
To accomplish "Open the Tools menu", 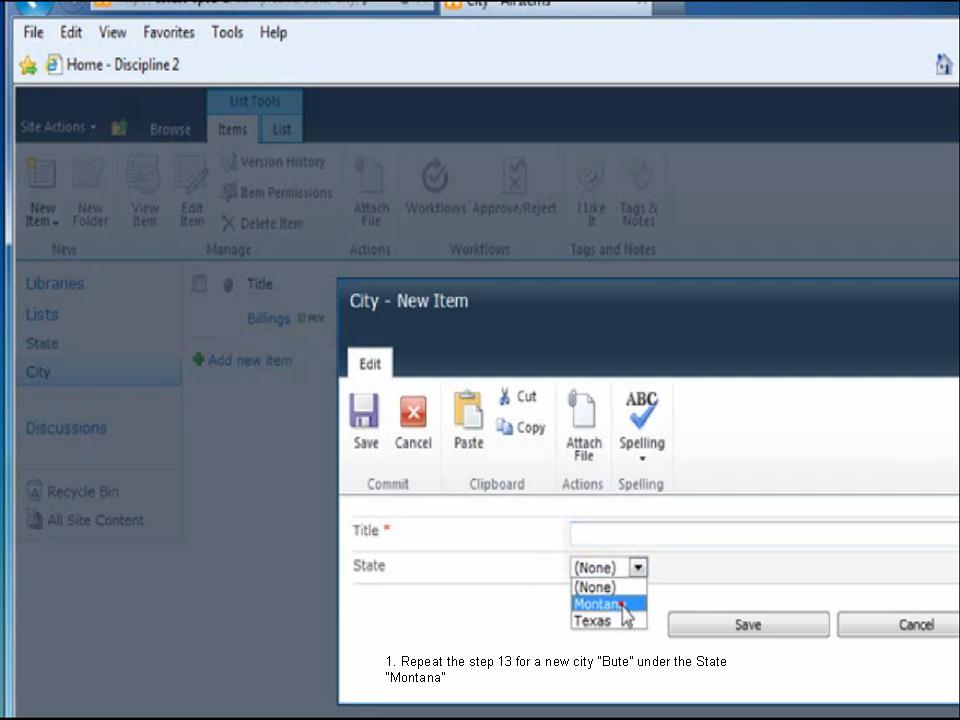I will pos(227,32).
